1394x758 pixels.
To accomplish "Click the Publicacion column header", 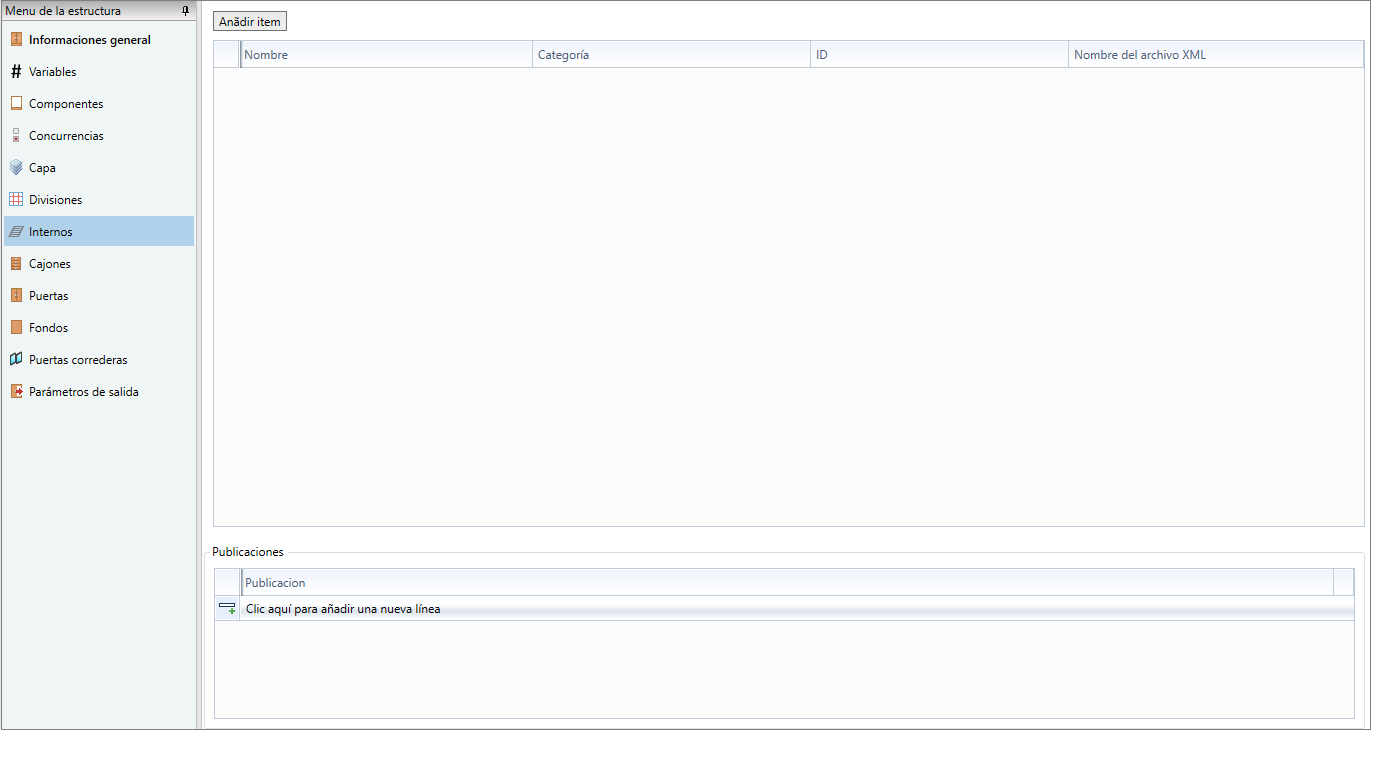I will click(787, 583).
